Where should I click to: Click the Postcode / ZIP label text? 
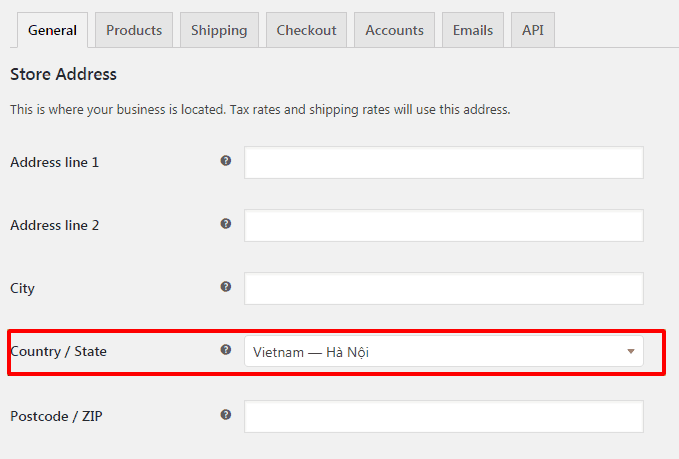tap(56, 417)
